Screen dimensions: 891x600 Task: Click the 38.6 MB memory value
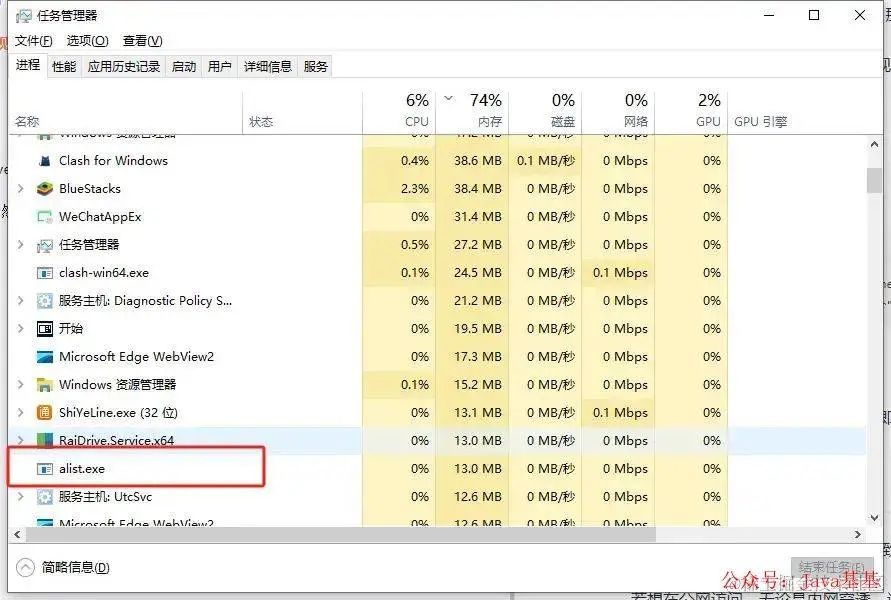point(477,161)
